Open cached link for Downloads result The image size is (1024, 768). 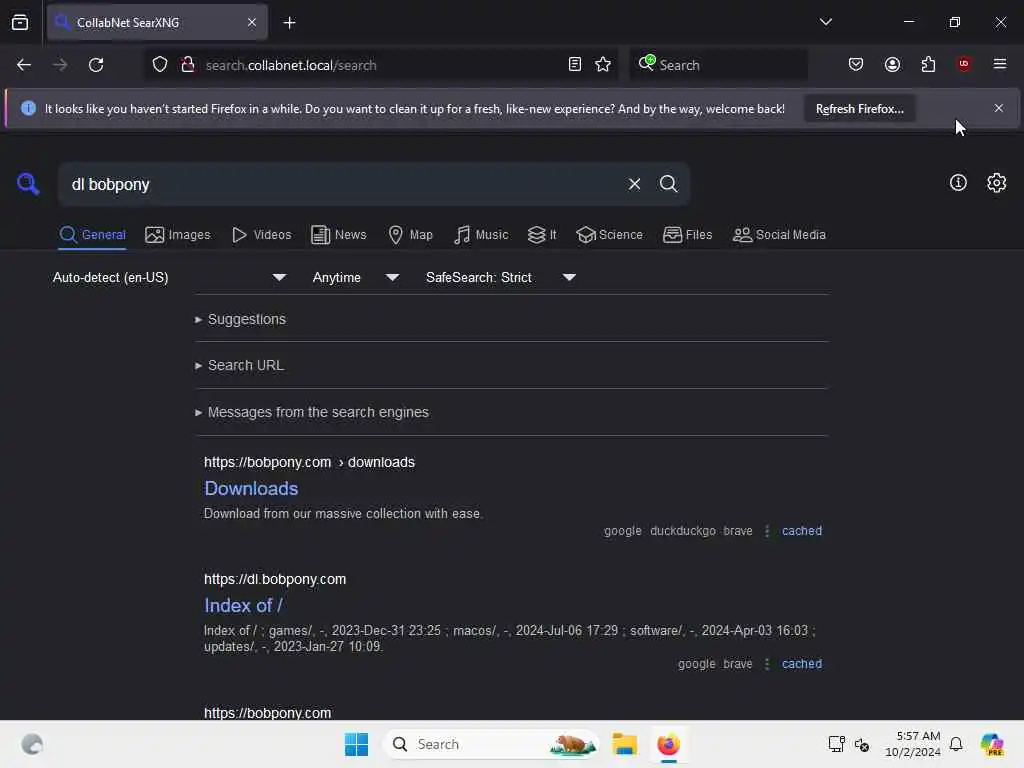coord(801,531)
